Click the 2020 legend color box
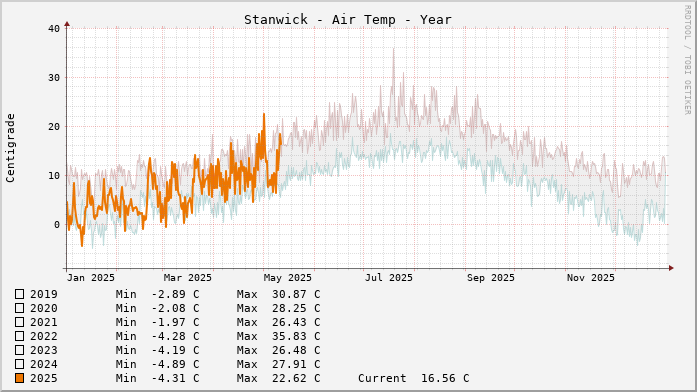The image size is (697, 392). pyautogui.click(x=20, y=308)
